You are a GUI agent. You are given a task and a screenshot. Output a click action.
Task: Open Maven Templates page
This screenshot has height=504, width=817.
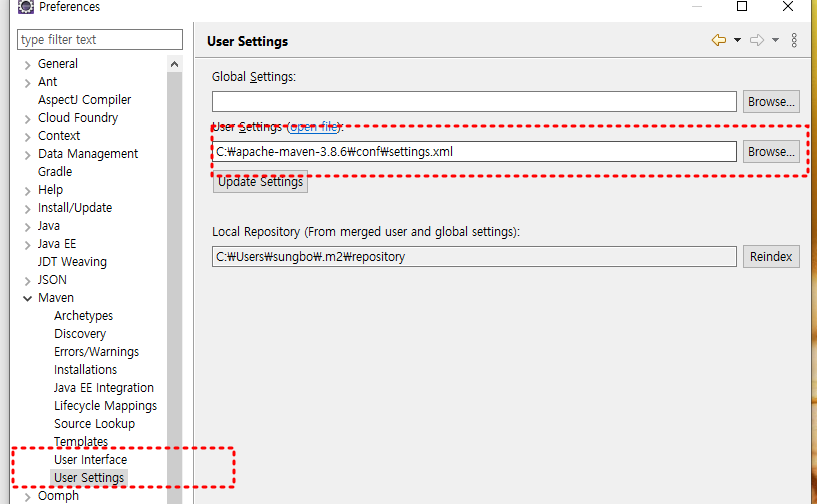(x=81, y=441)
